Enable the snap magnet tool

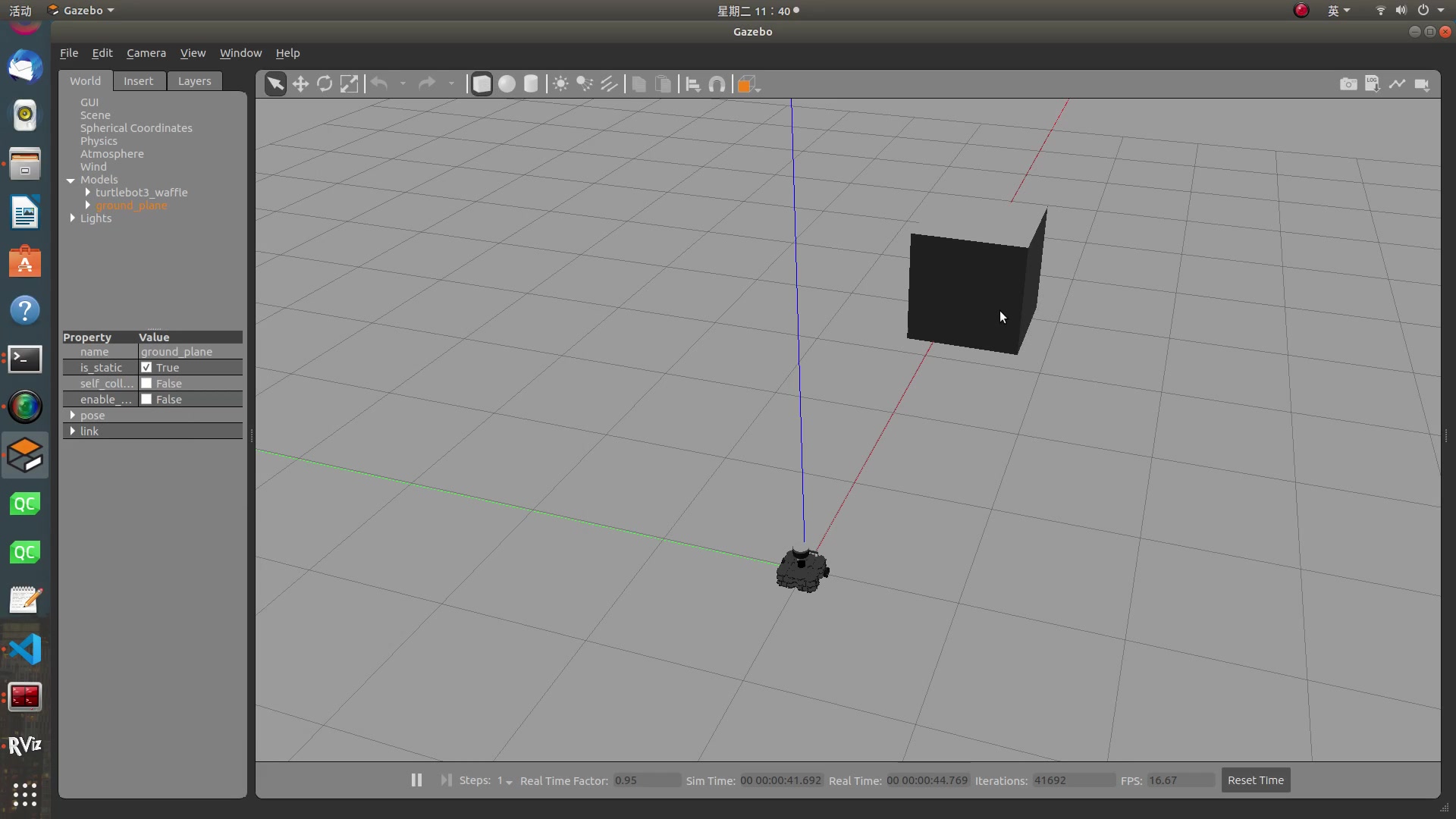coord(717,84)
